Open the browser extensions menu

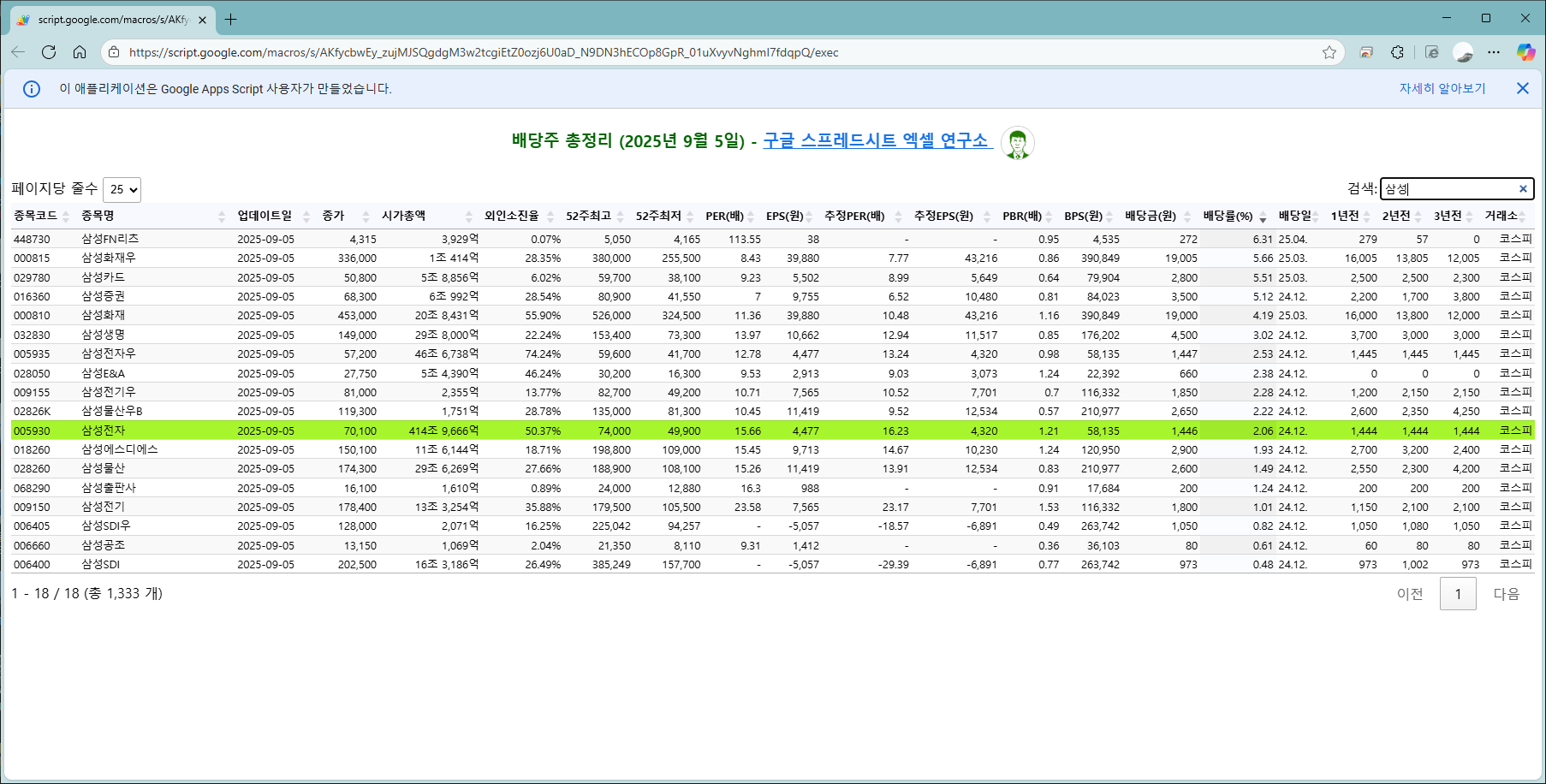1397,52
